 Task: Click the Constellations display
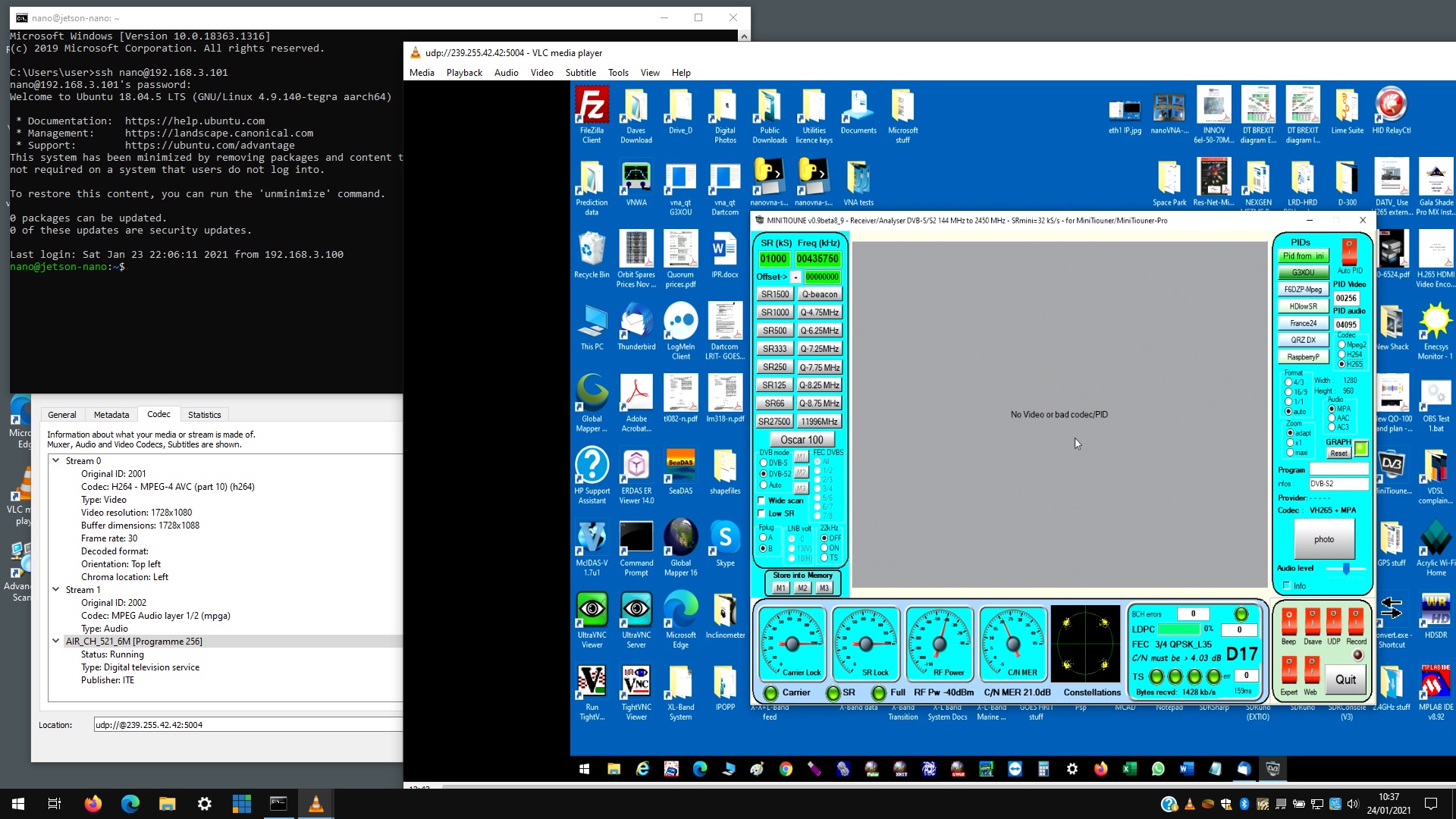(1085, 644)
